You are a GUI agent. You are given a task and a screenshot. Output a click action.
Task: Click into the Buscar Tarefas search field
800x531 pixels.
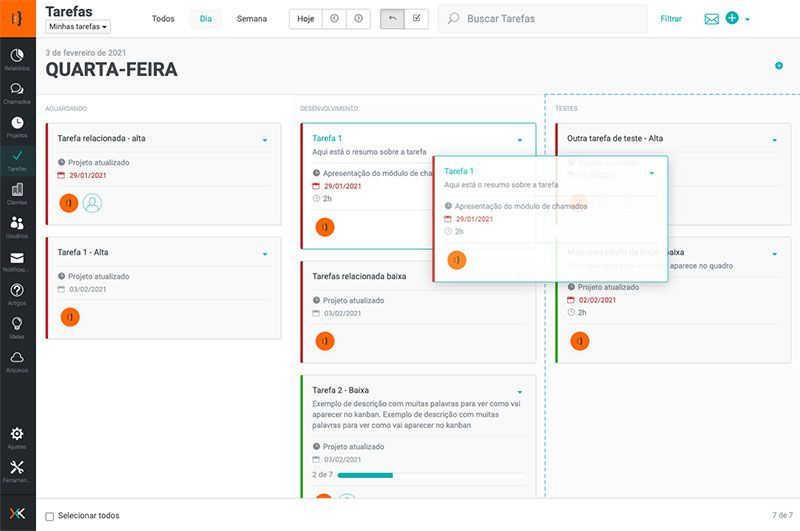pyautogui.click(x=543, y=18)
